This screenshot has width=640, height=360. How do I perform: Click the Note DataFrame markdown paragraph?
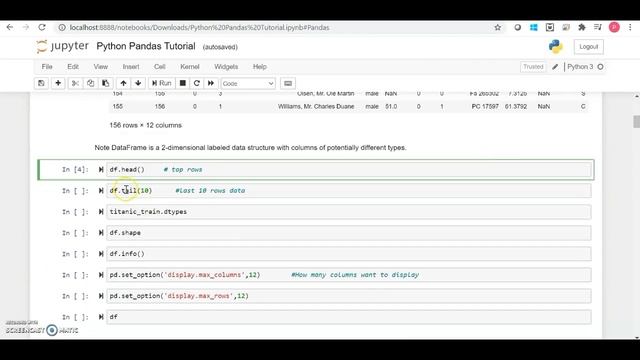click(250, 147)
